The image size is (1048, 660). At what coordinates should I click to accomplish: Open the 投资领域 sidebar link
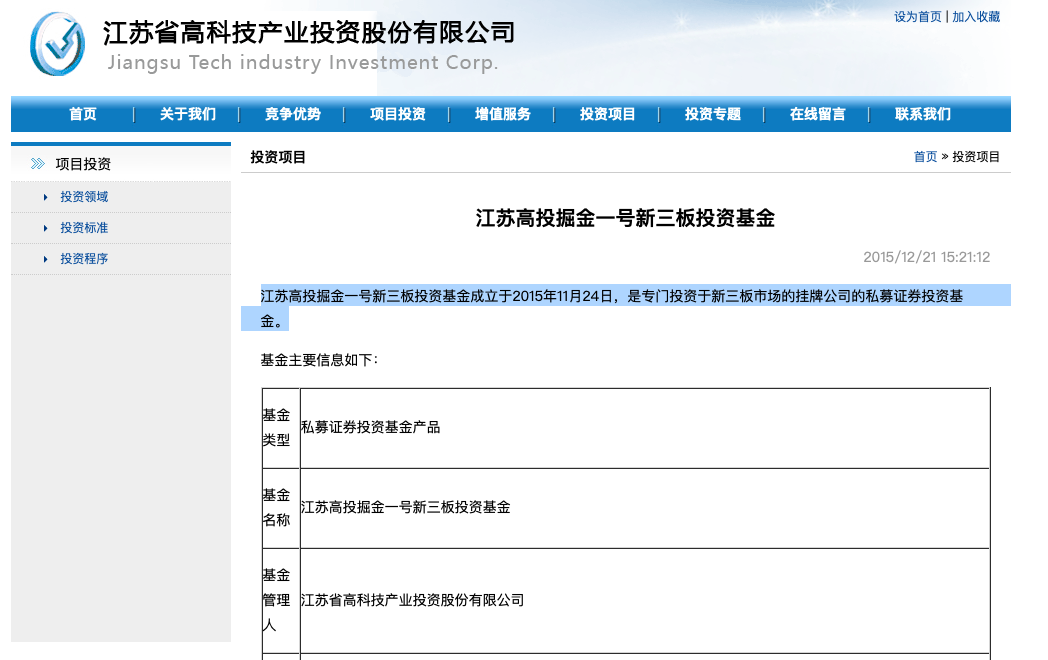tap(84, 198)
